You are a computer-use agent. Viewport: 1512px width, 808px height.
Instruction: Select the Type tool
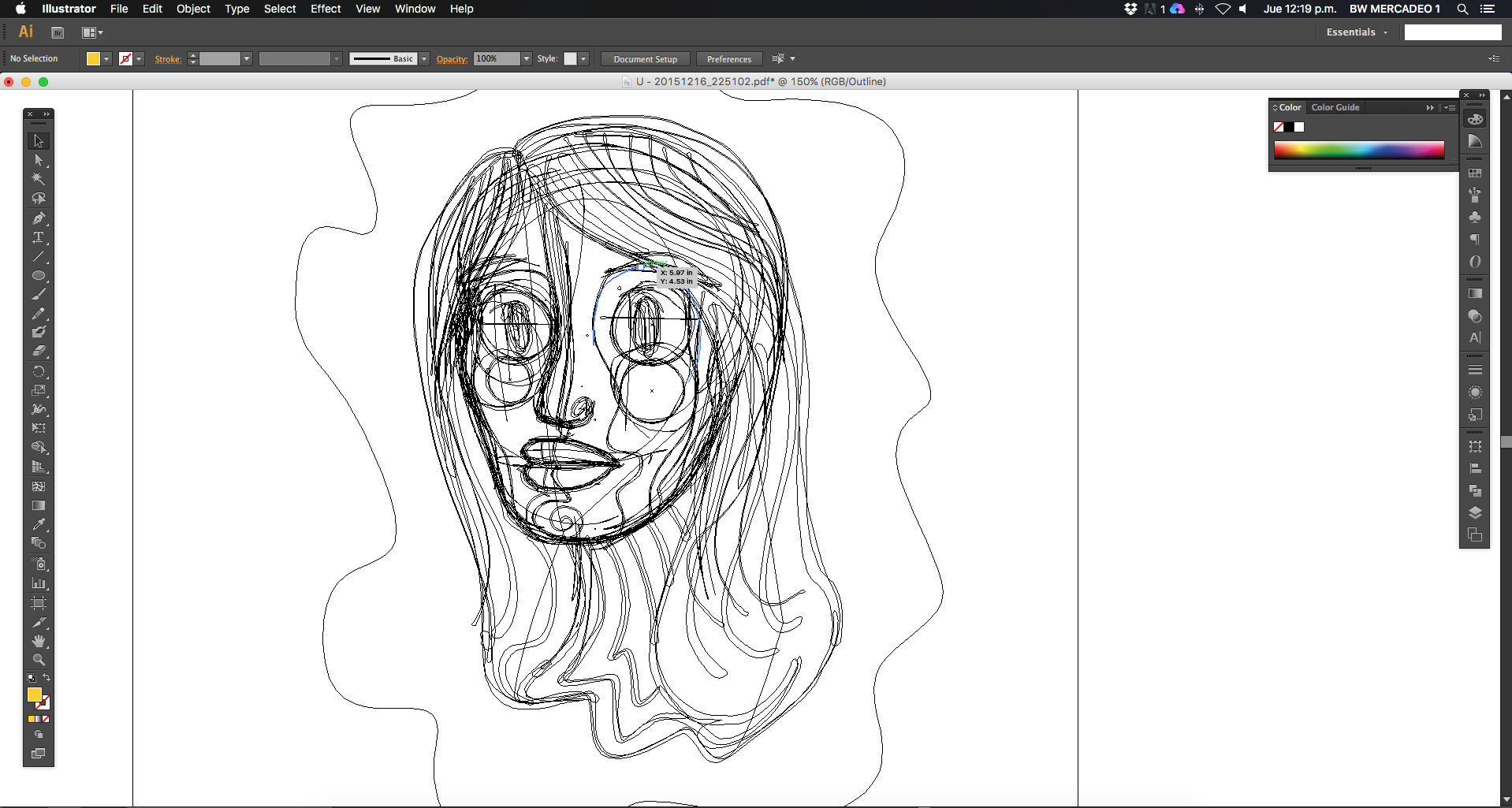coord(38,237)
